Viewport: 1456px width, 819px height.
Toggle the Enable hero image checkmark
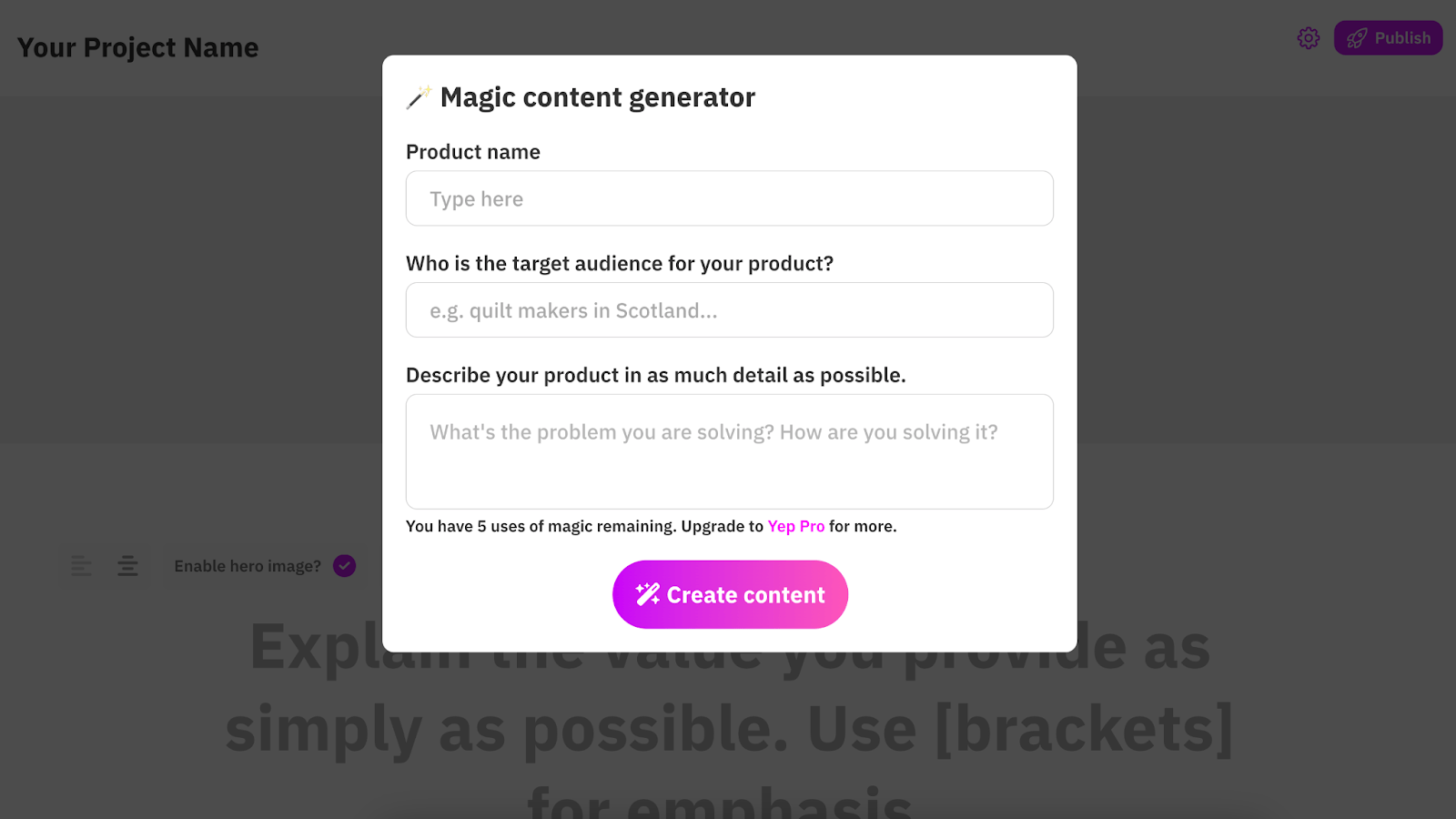(x=344, y=566)
